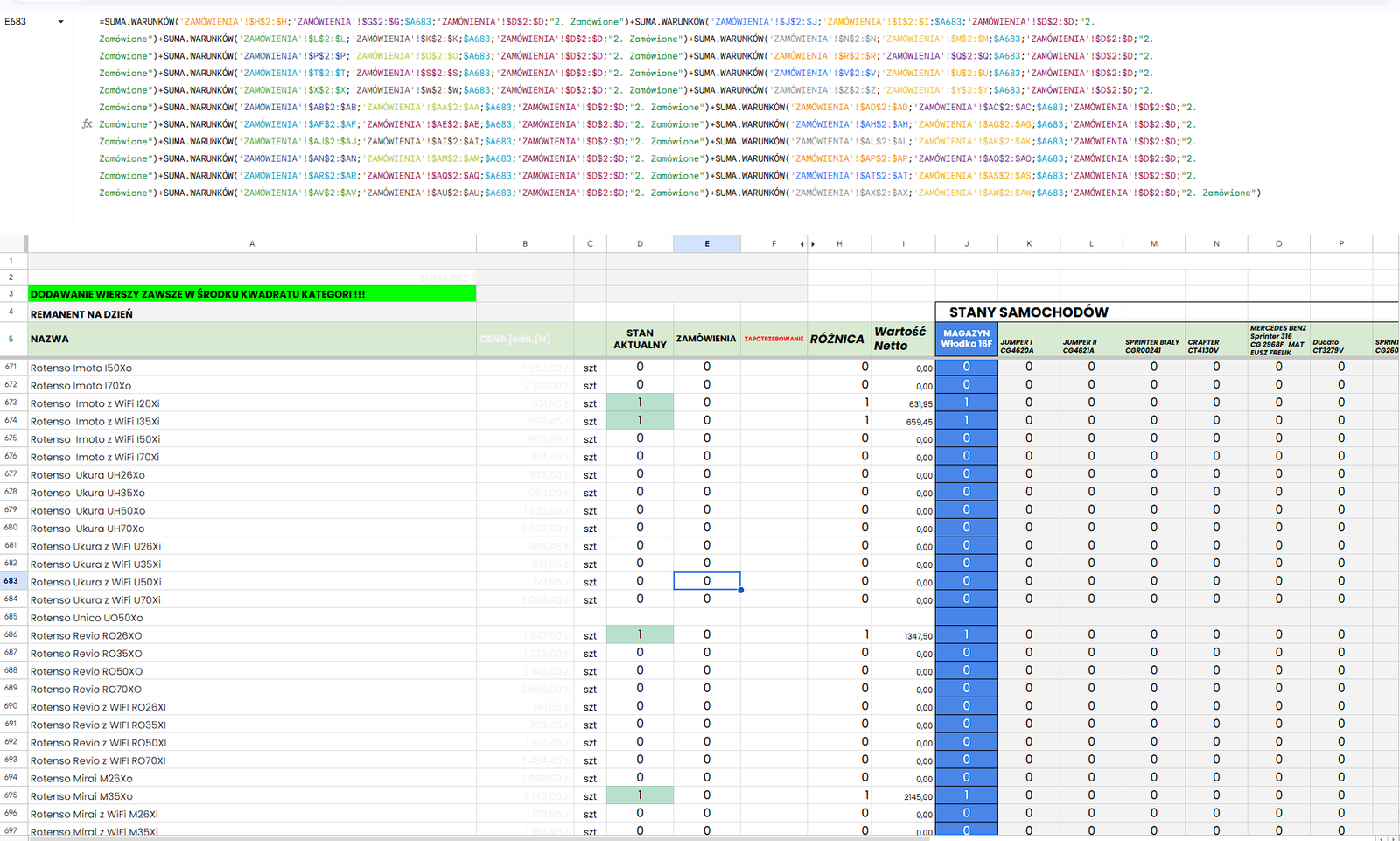The width and height of the screenshot is (1400, 841).
Task: Click the fill handle on cell E683
Action: pyautogui.click(x=740, y=590)
